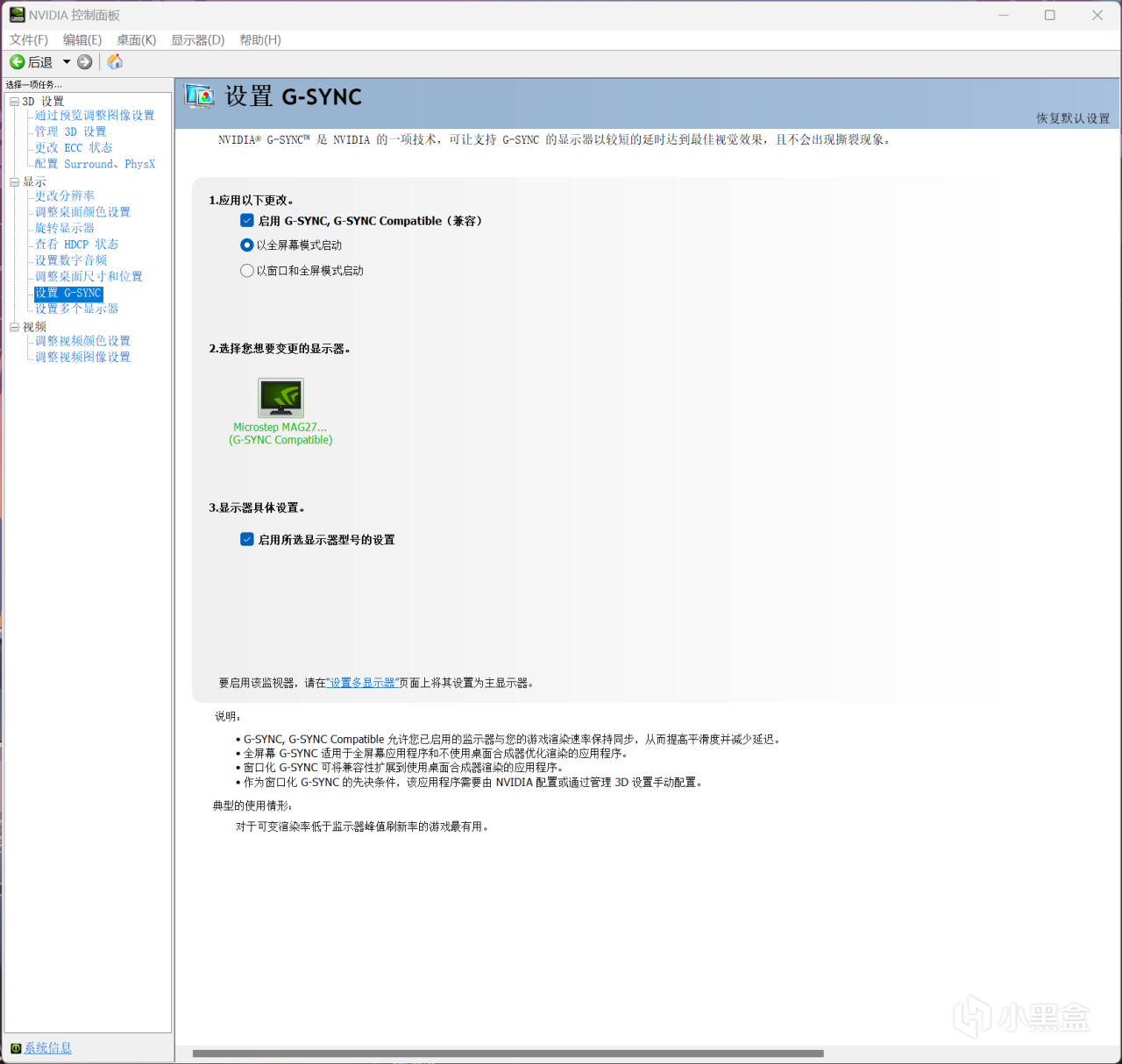
Task: Click the 设置 G-SYNC page title
Action: click(294, 96)
